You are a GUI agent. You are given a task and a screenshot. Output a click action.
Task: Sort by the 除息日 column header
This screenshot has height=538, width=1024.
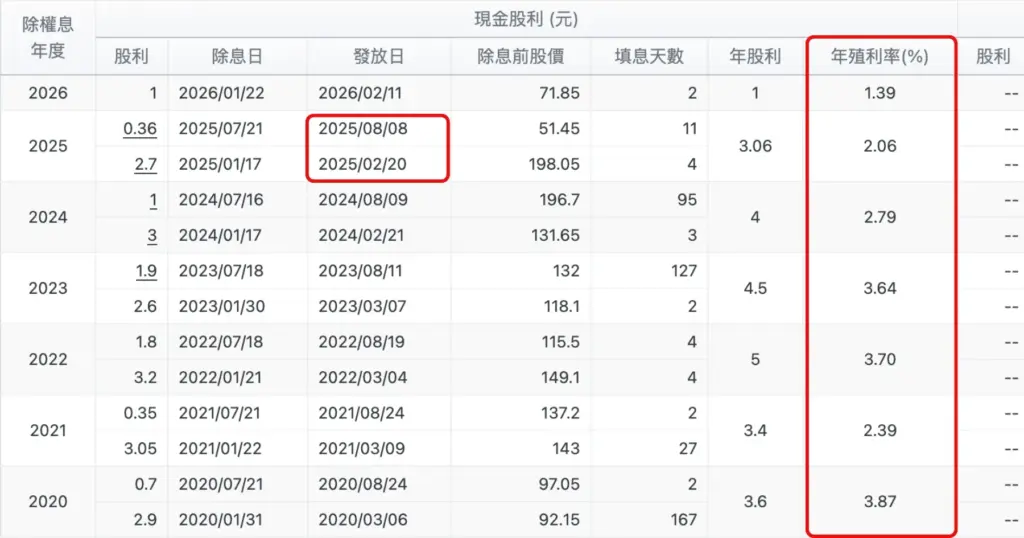[236, 57]
